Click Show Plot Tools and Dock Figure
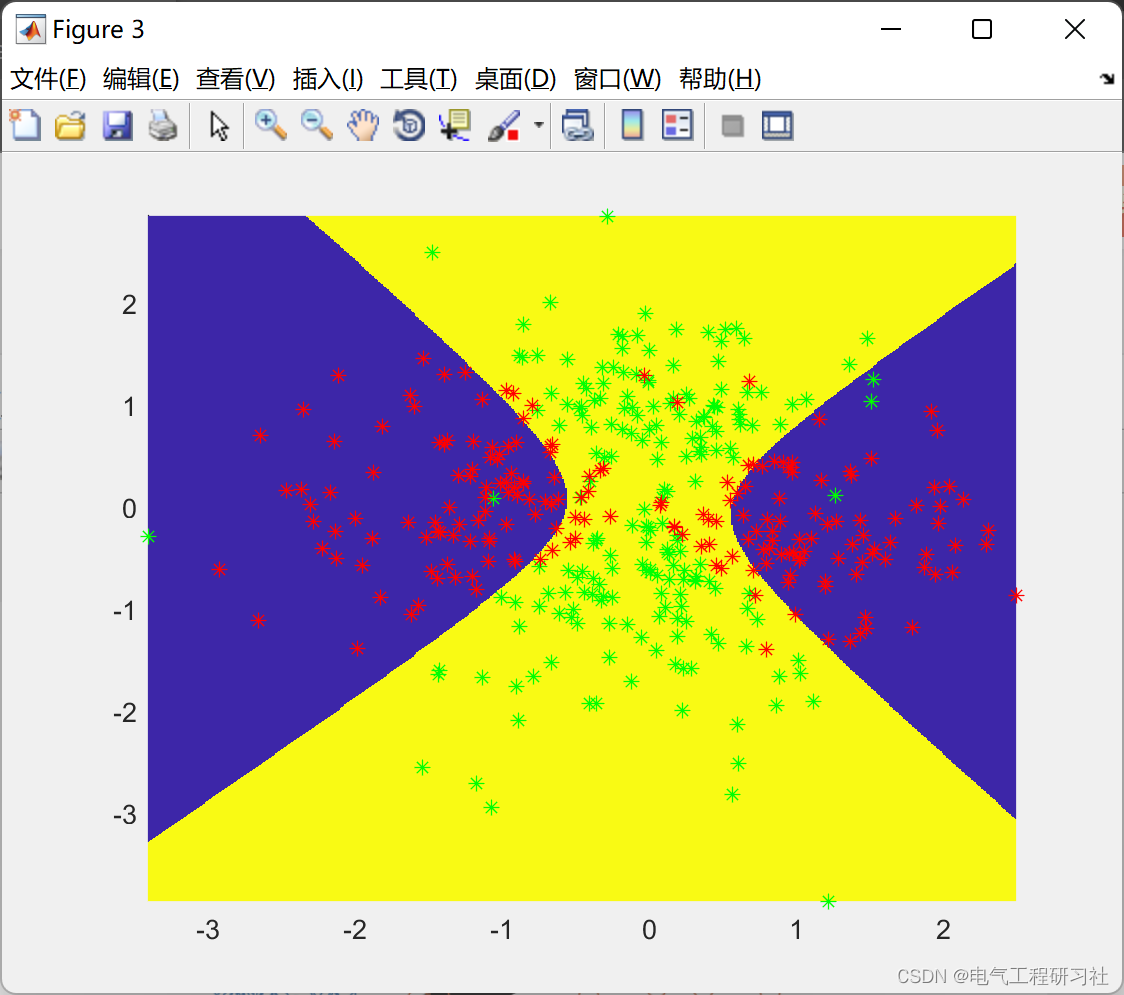Image resolution: width=1124 pixels, height=995 pixels. [x=777, y=125]
